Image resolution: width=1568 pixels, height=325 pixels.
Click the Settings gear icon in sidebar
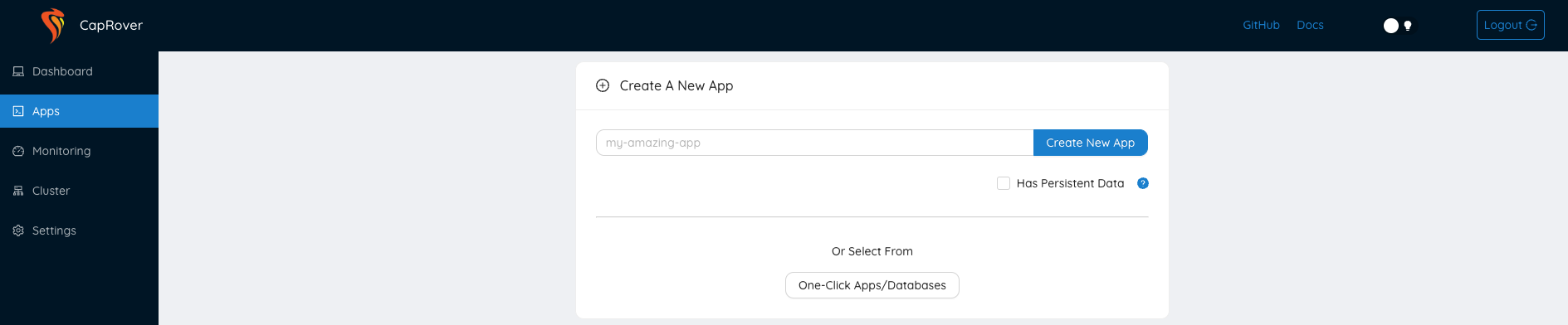click(18, 230)
